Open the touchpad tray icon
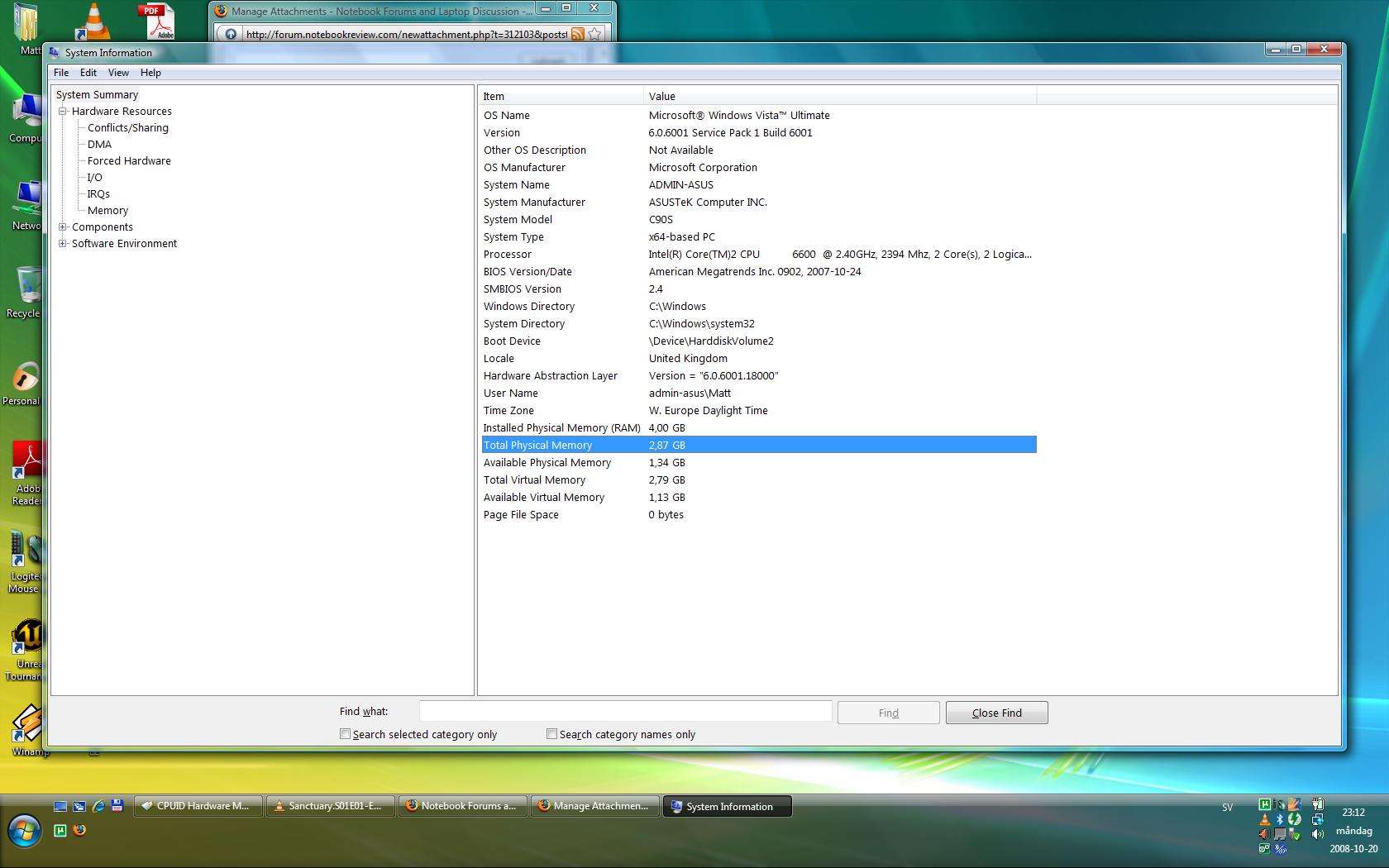 click(x=1280, y=834)
